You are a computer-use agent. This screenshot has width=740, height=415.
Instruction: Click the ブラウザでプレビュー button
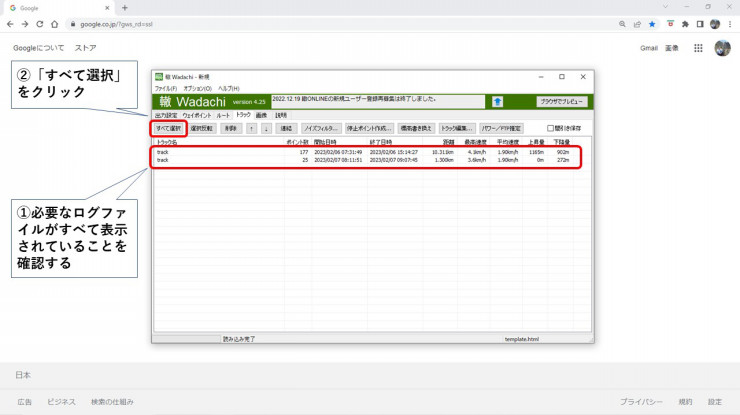tap(562, 102)
